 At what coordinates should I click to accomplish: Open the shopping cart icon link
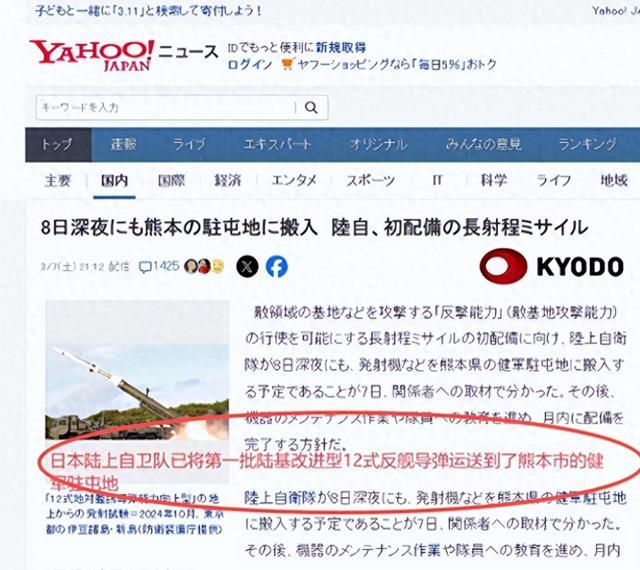287,64
